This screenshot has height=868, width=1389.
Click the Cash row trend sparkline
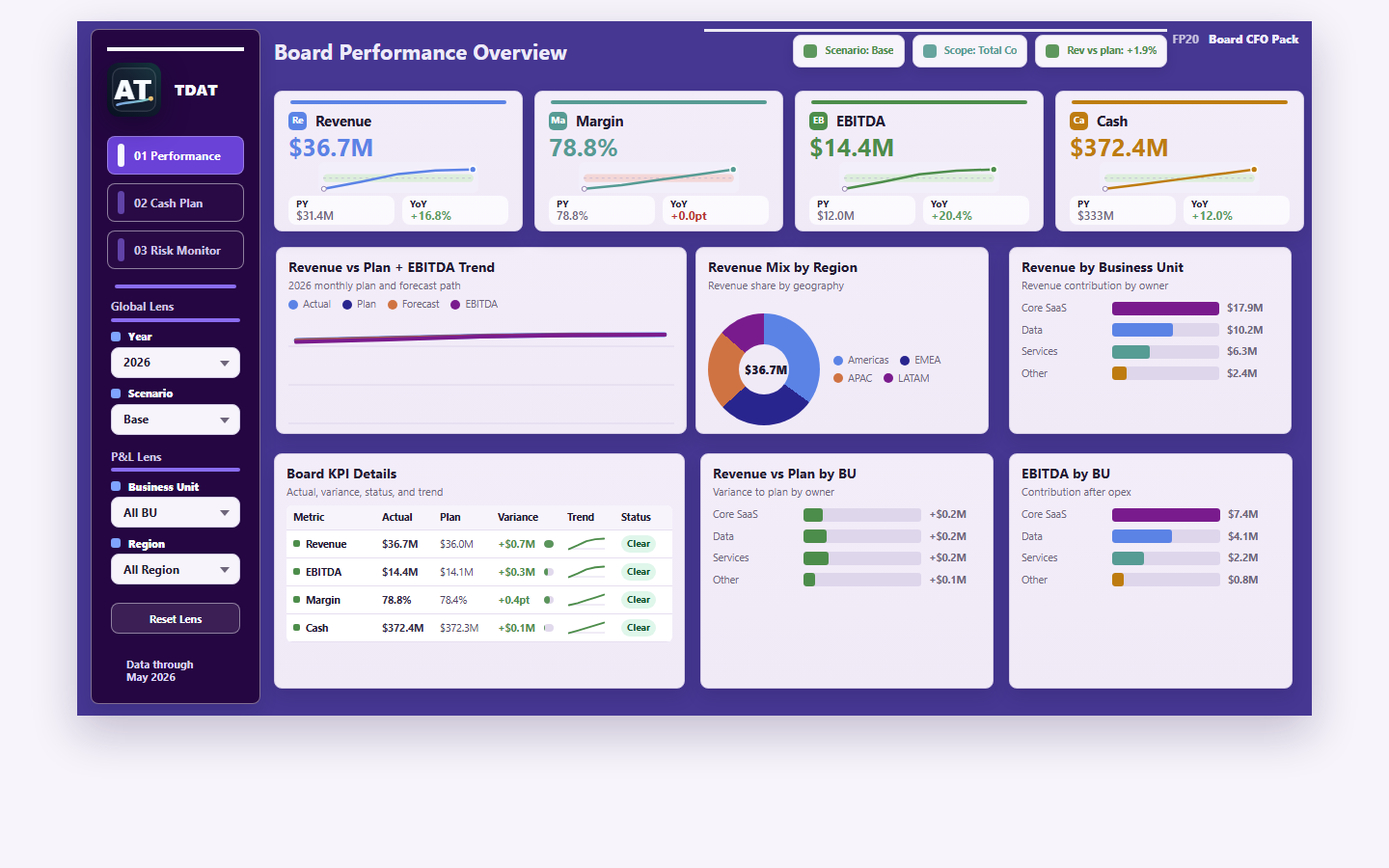tap(586, 628)
